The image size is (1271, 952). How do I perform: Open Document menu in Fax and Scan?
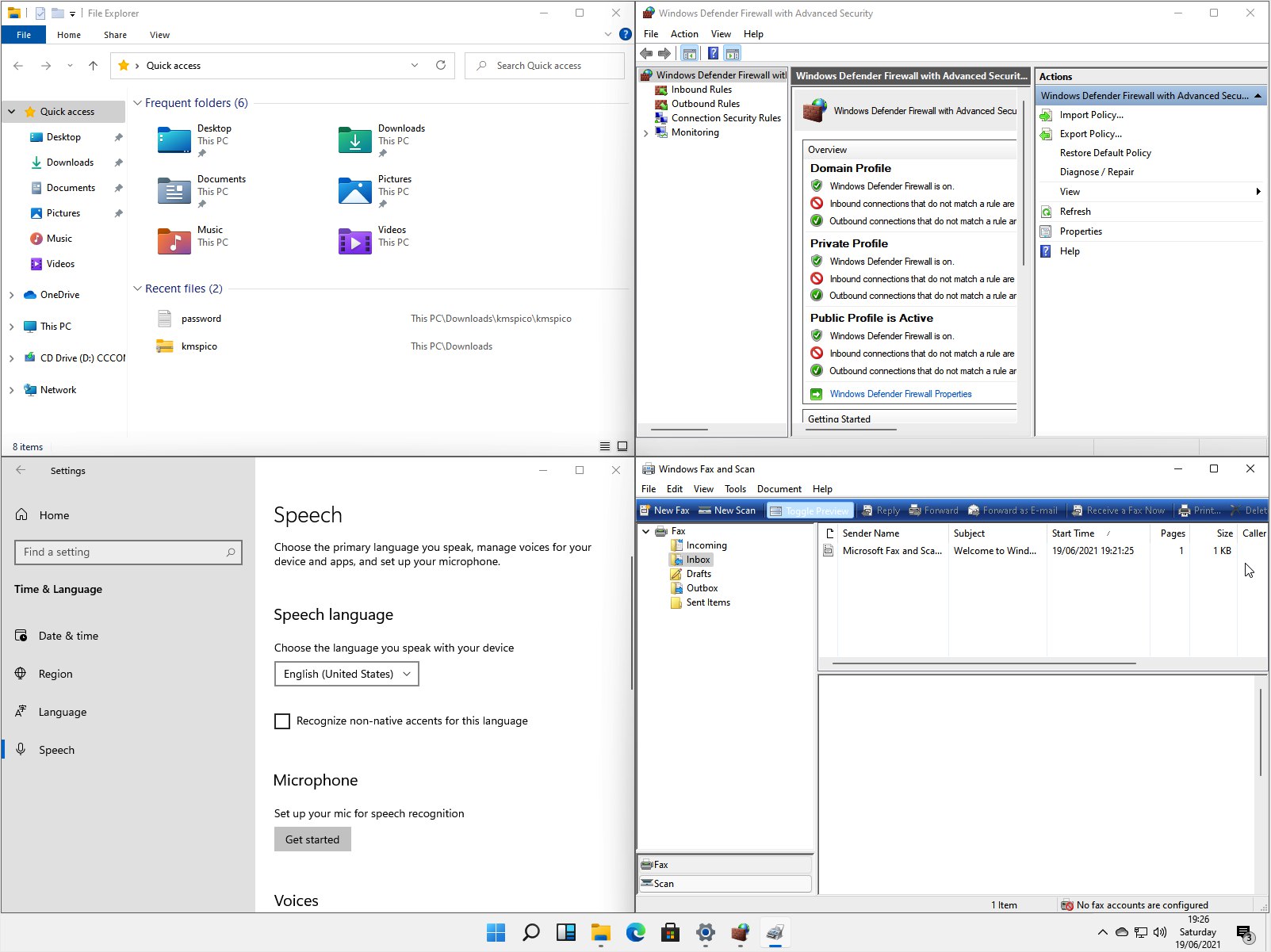779,489
